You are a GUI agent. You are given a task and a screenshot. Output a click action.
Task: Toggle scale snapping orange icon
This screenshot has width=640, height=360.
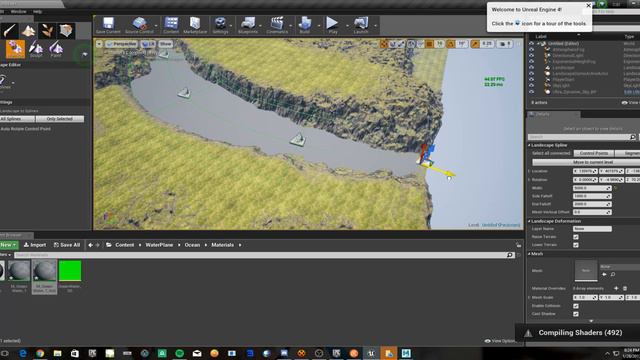point(475,44)
